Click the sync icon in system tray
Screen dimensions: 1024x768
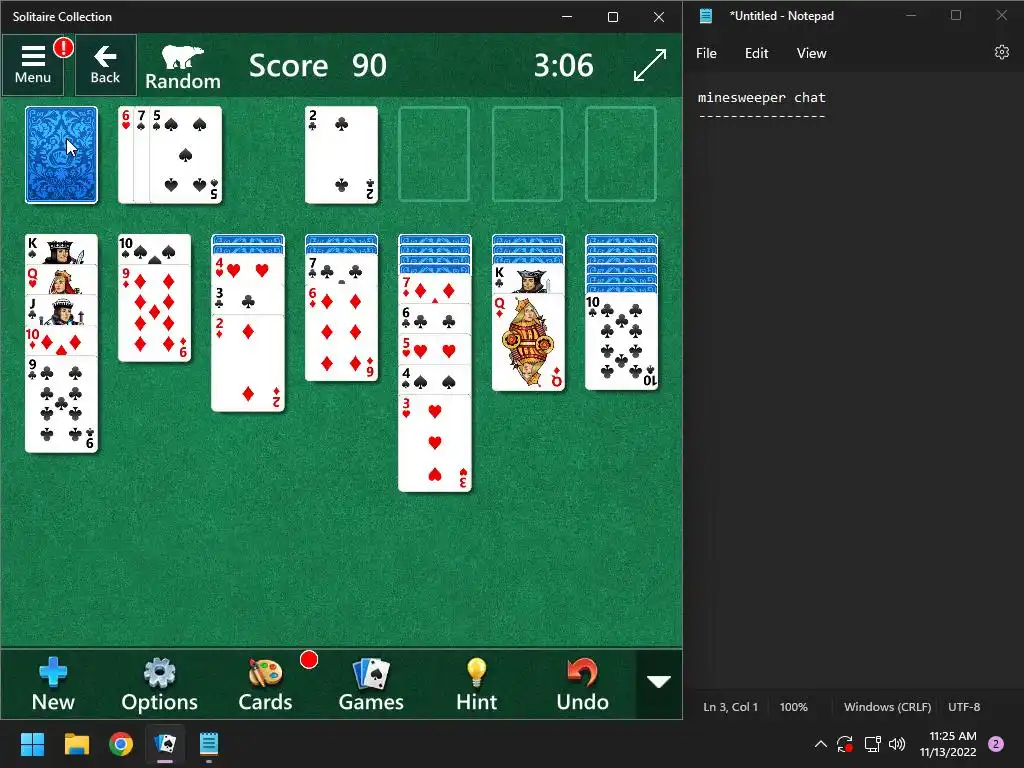pyautogui.click(x=844, y=744)
